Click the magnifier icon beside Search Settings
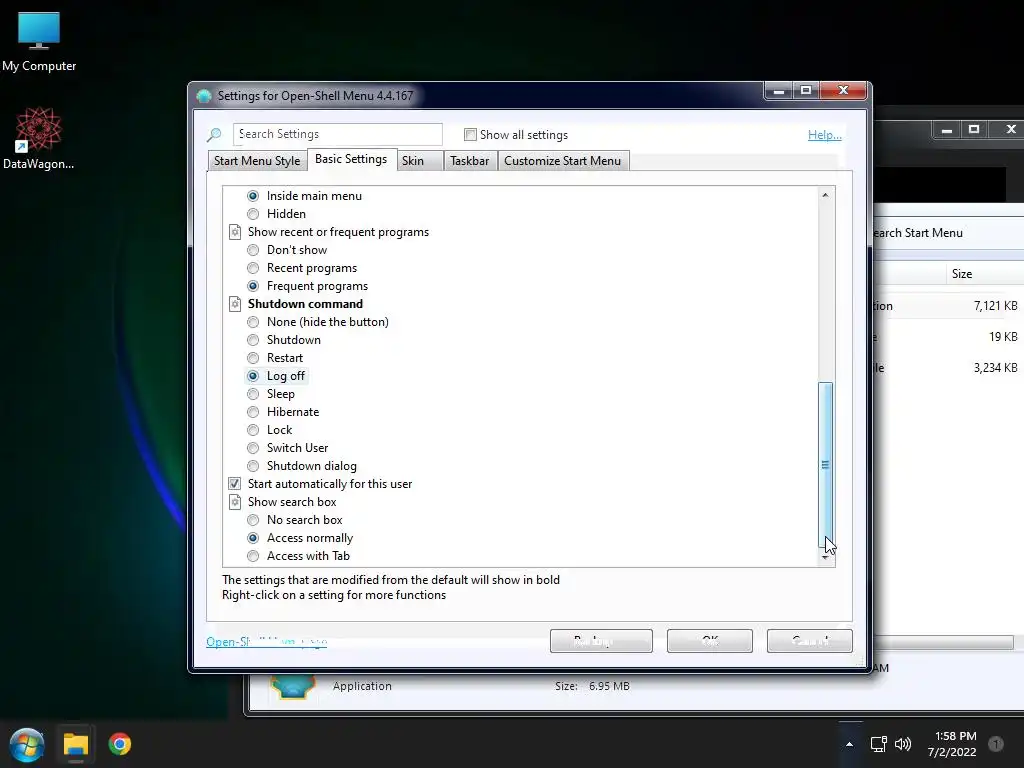 click(214, 135)
